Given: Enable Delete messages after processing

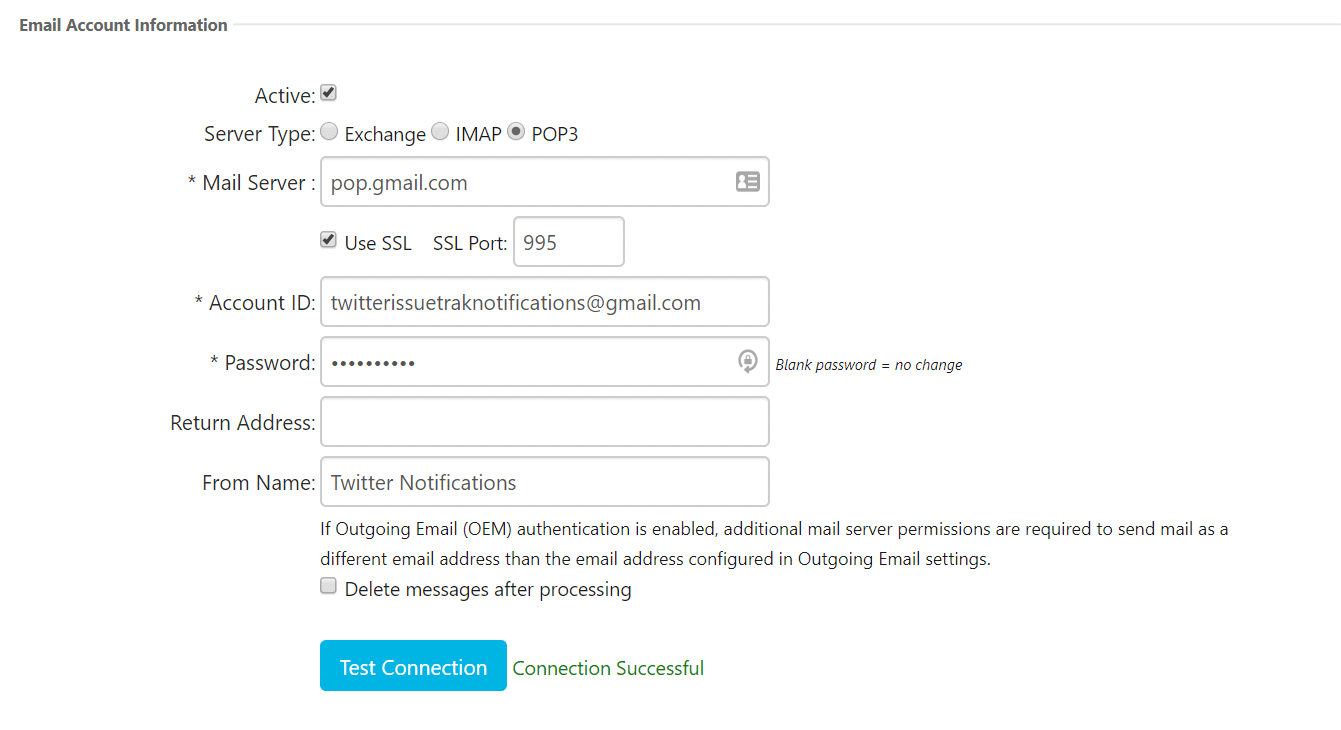Looking at the screenshot, I should (x=328, y=587).
